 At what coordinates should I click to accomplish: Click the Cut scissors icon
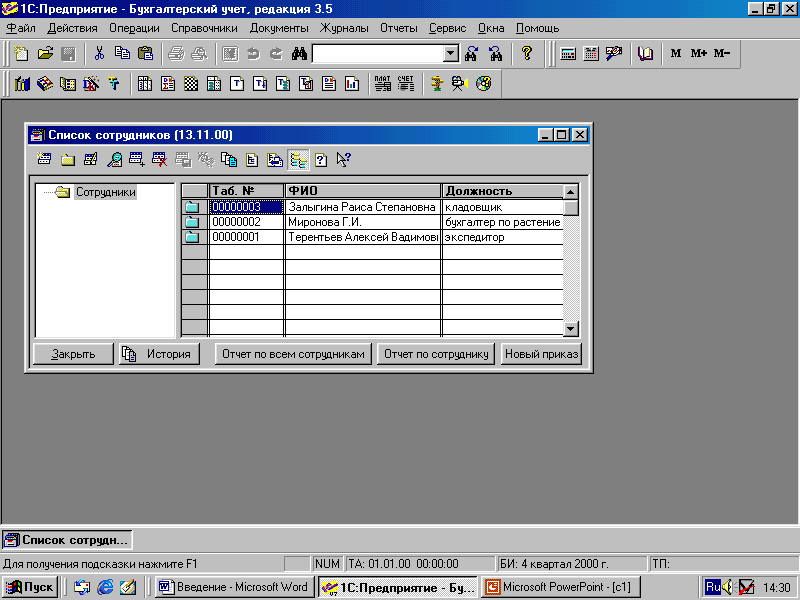click(99, 53)
